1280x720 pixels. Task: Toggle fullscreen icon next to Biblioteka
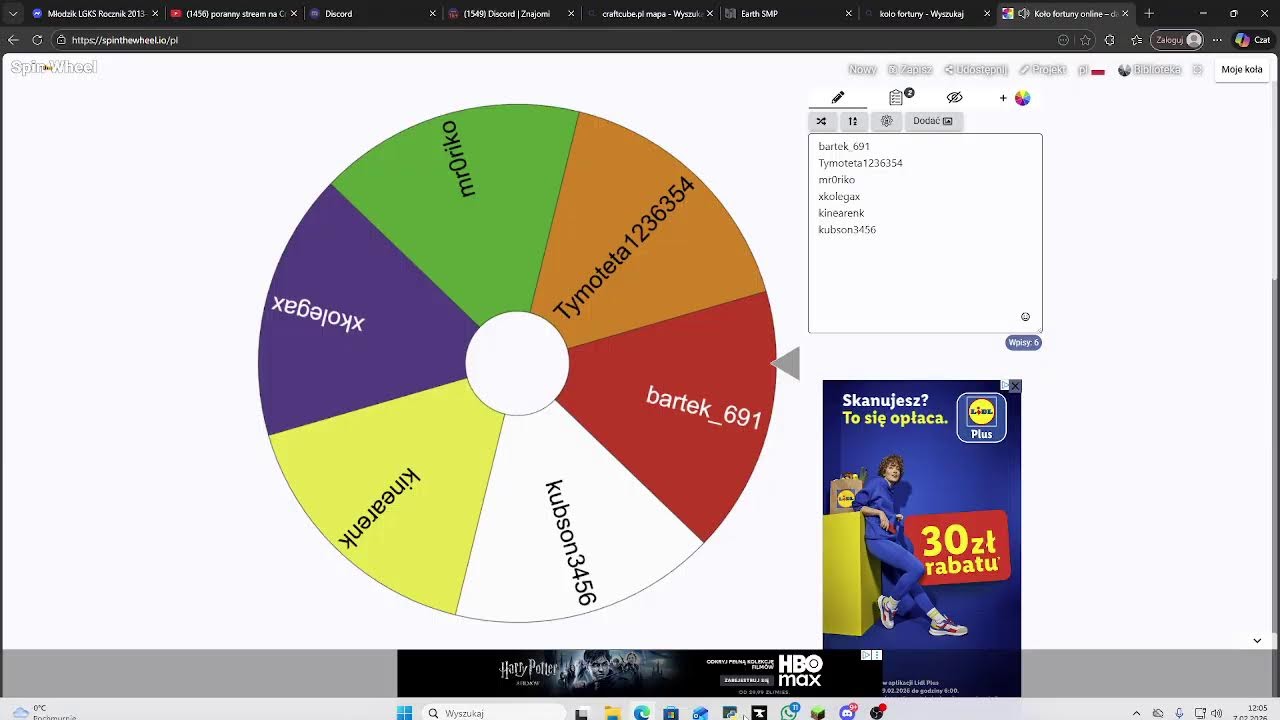click(x=1197, y=70)
